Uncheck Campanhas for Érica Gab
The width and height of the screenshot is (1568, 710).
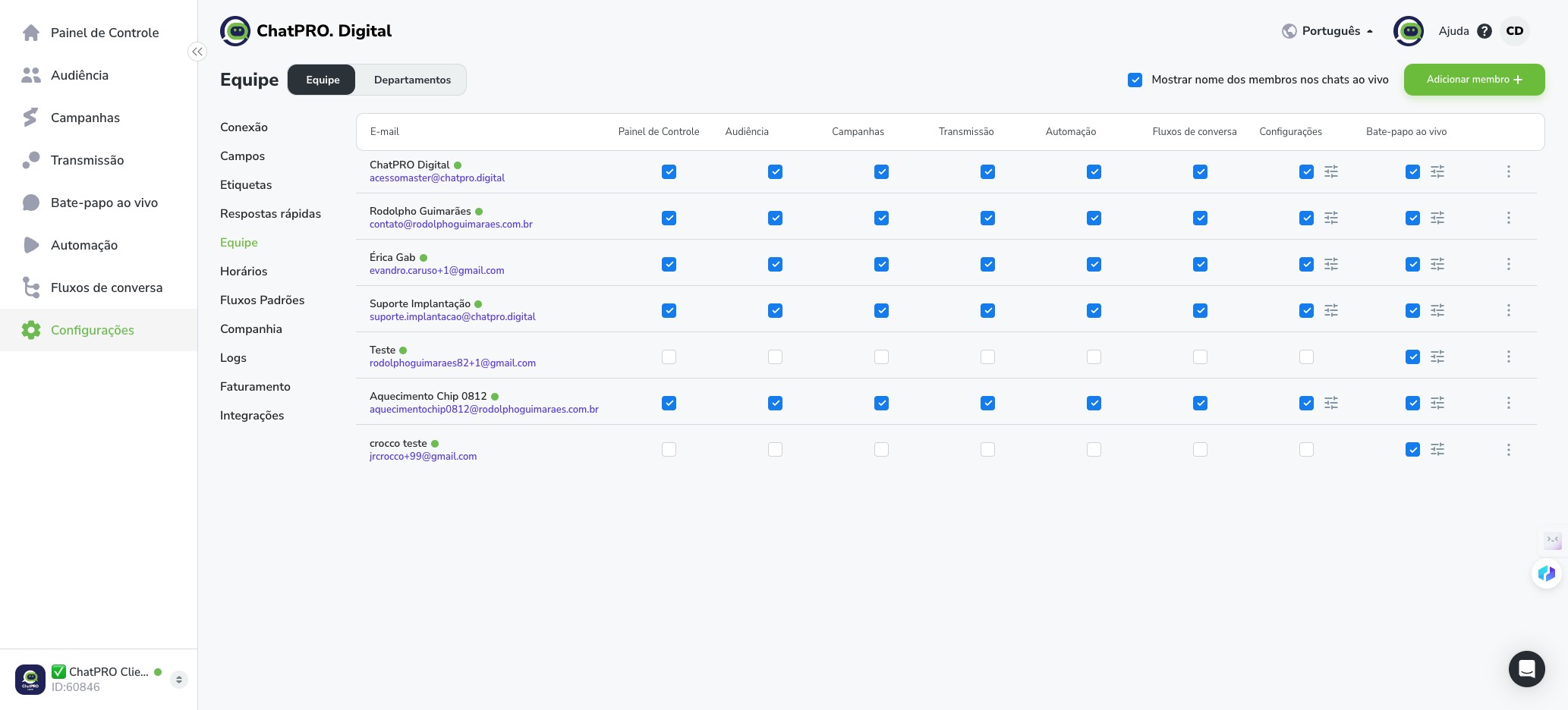[x=881, y=265]
